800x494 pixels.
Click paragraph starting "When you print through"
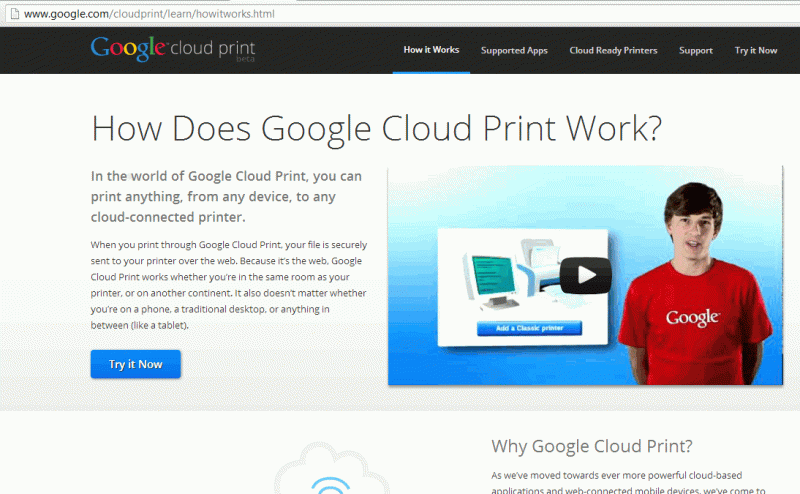pos(229,285)
